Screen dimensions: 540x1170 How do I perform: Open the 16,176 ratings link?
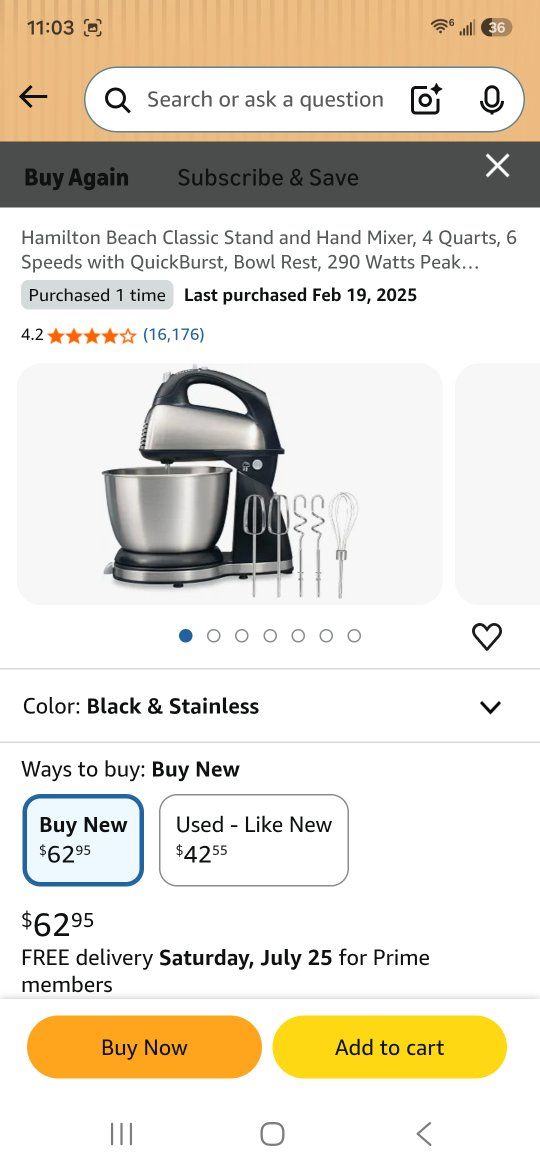[x=173, y=334]
